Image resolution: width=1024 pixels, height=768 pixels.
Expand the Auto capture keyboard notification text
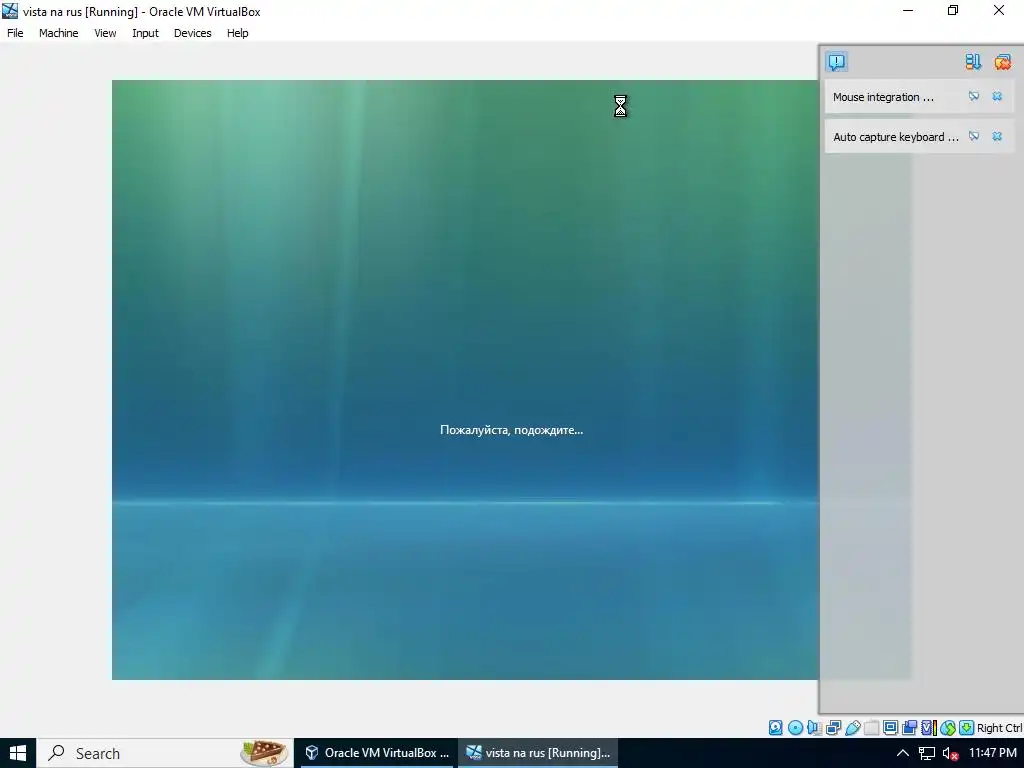[895, 136]
